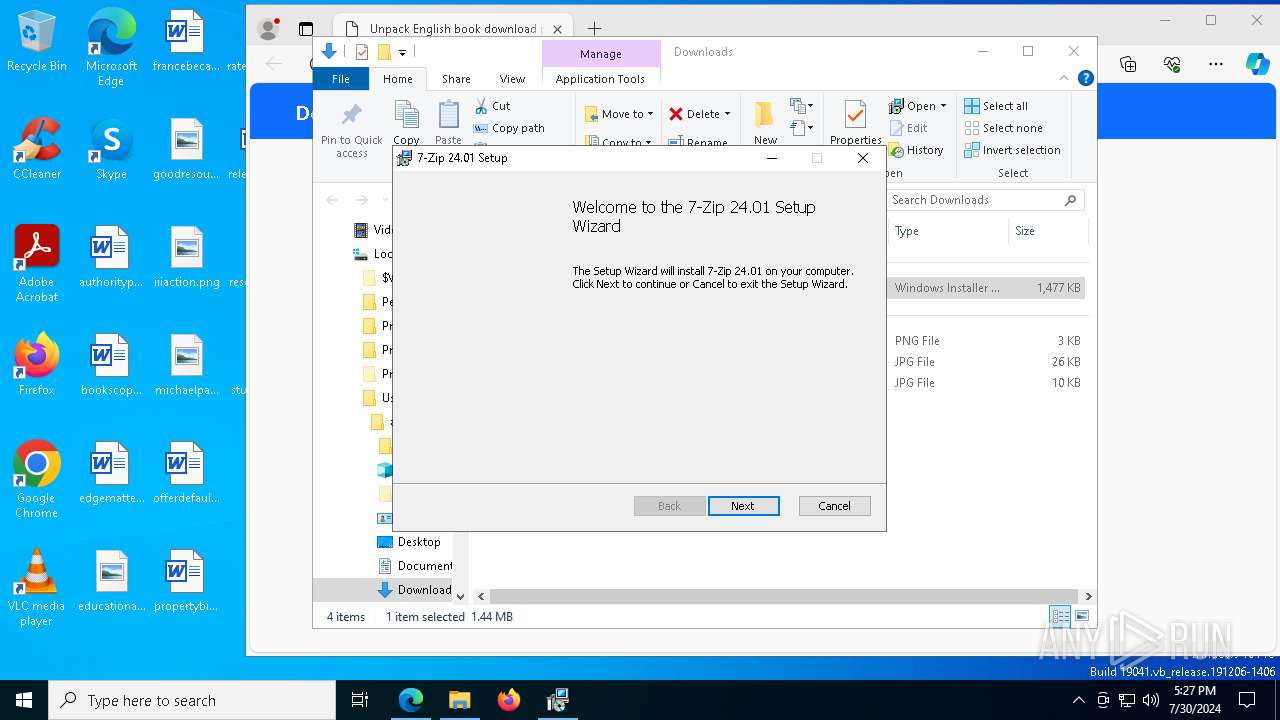
Task: Open Google Chrome desktop shortcut
Action: pyautogui.click(x=37, y=480)
